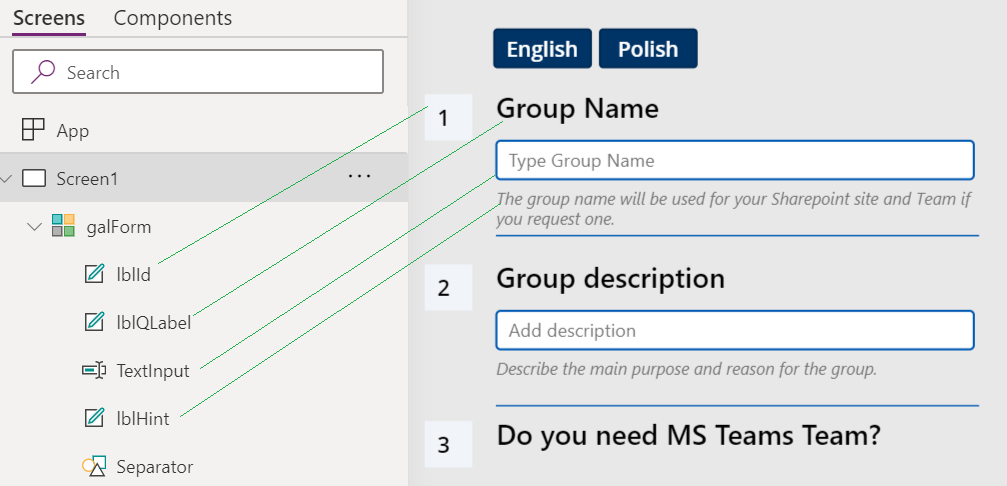1007x486 pixels.
Task: Click the galForm gallery icon
Action: (x=63, y=226)
